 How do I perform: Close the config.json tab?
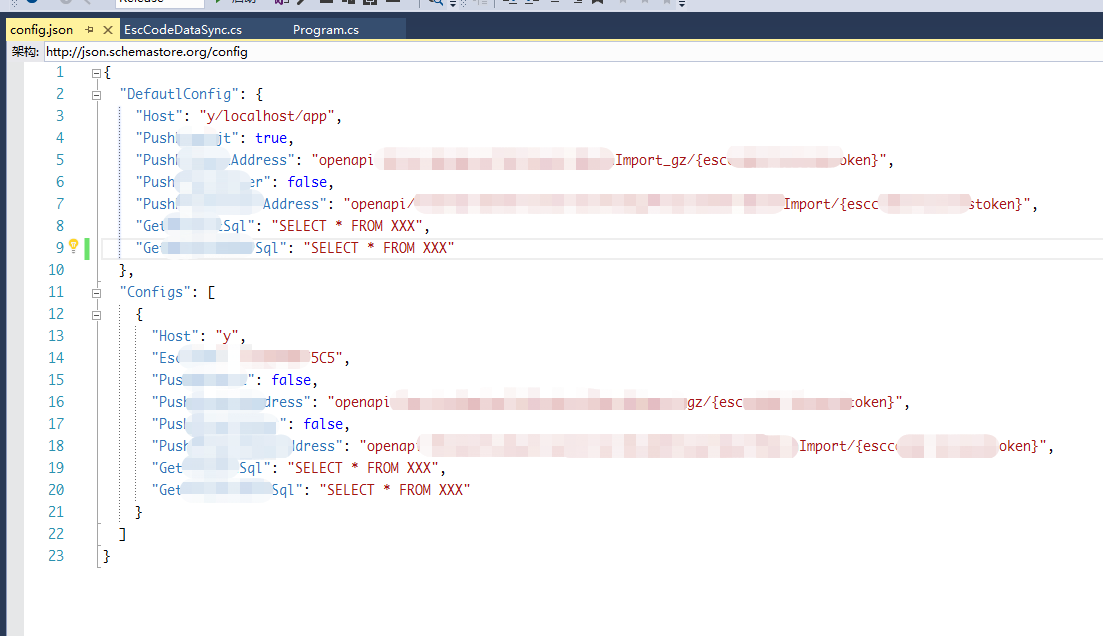(108, 30)
